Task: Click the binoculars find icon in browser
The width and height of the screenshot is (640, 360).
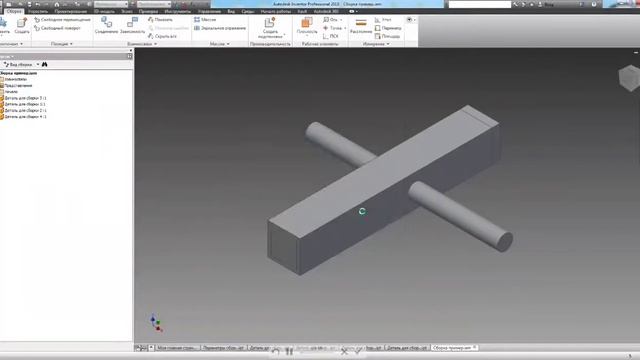Action: point(44,64)
